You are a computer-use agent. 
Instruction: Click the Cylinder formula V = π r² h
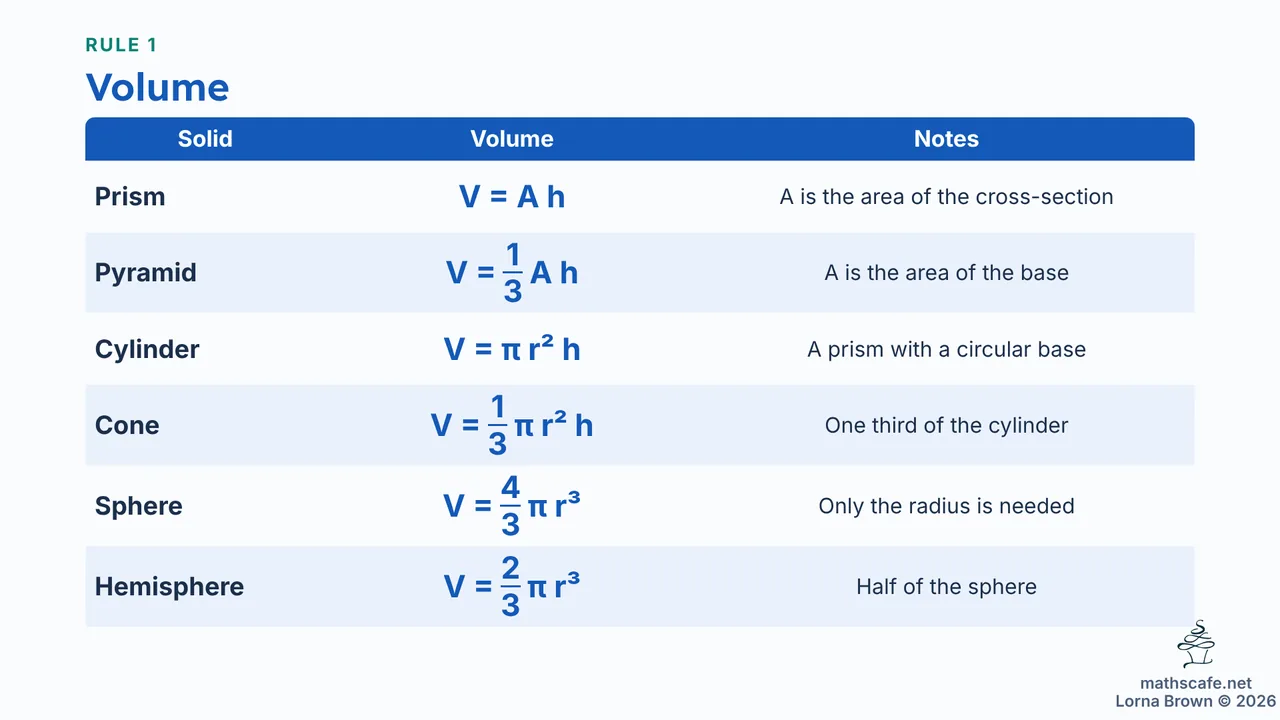(x=512, y=349)
